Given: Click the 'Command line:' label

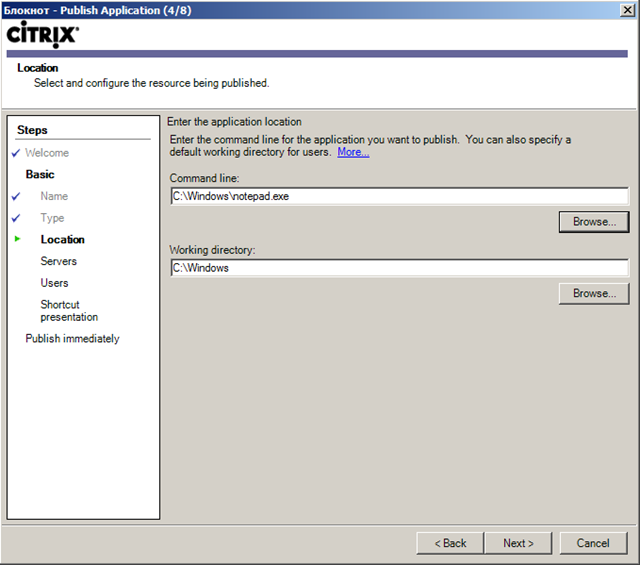Looking at the screenshot, I should point(204,178).
